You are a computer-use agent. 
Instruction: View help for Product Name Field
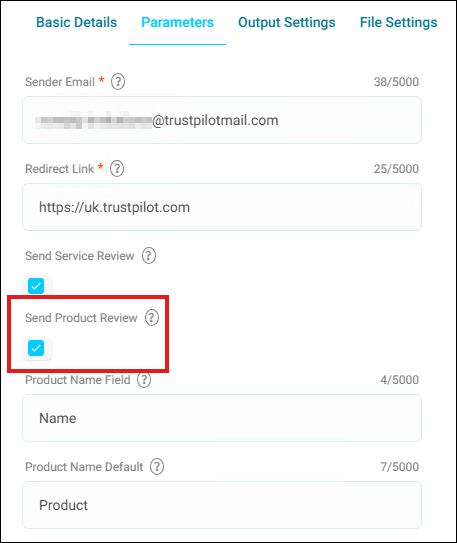click(144, 380)
